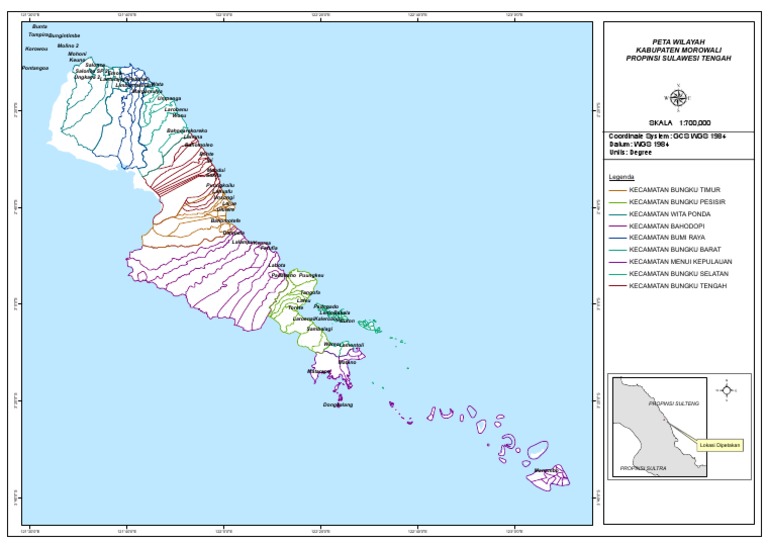
Task: Select the Kecamatan Wita Ponda legend line
Action: point(617,214)
